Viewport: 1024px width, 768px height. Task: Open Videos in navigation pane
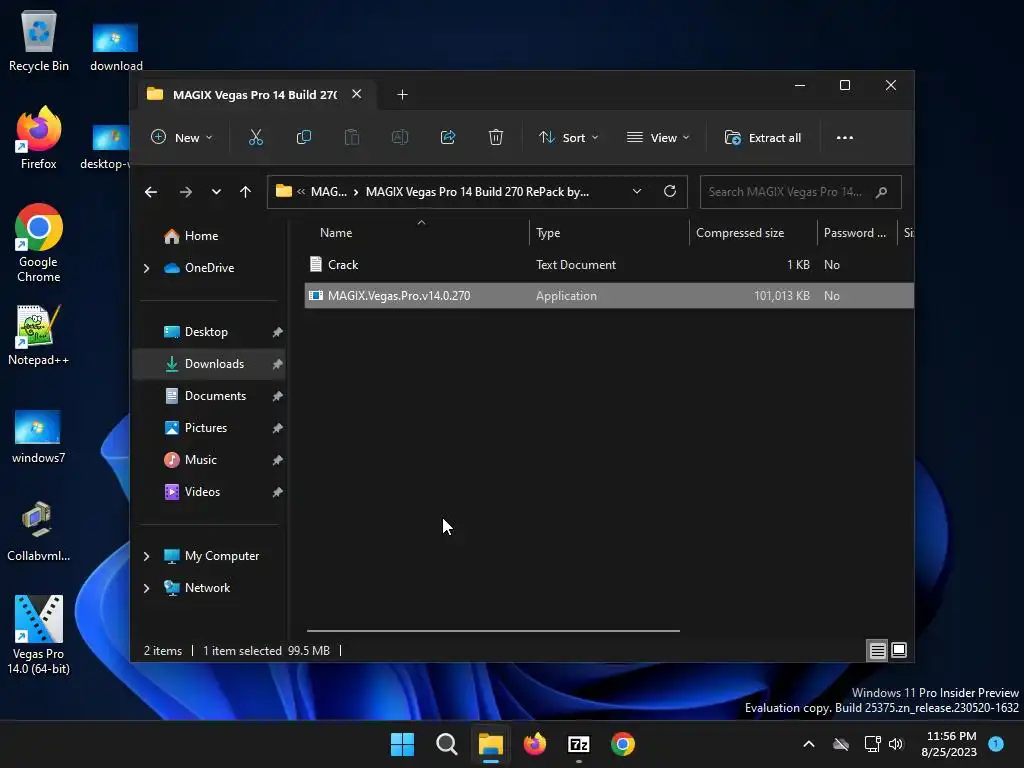[202, 492]
